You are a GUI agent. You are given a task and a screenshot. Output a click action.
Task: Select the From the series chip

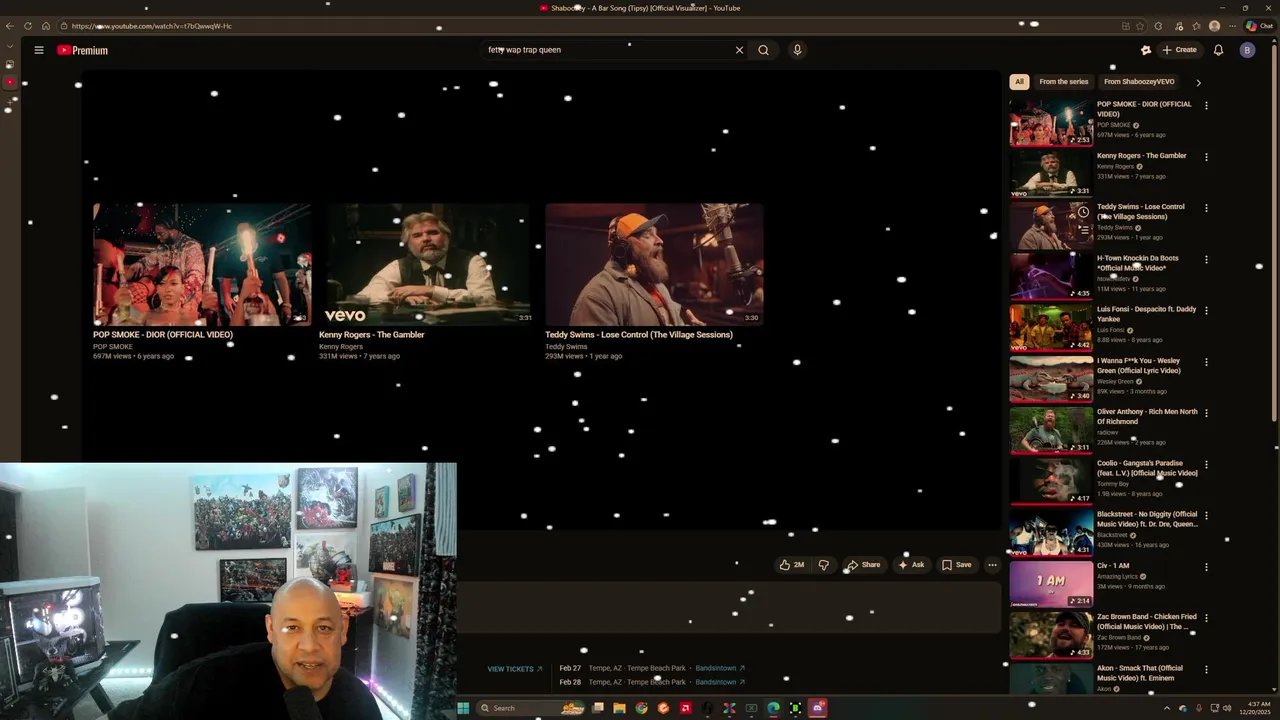tap(1063, 82)
